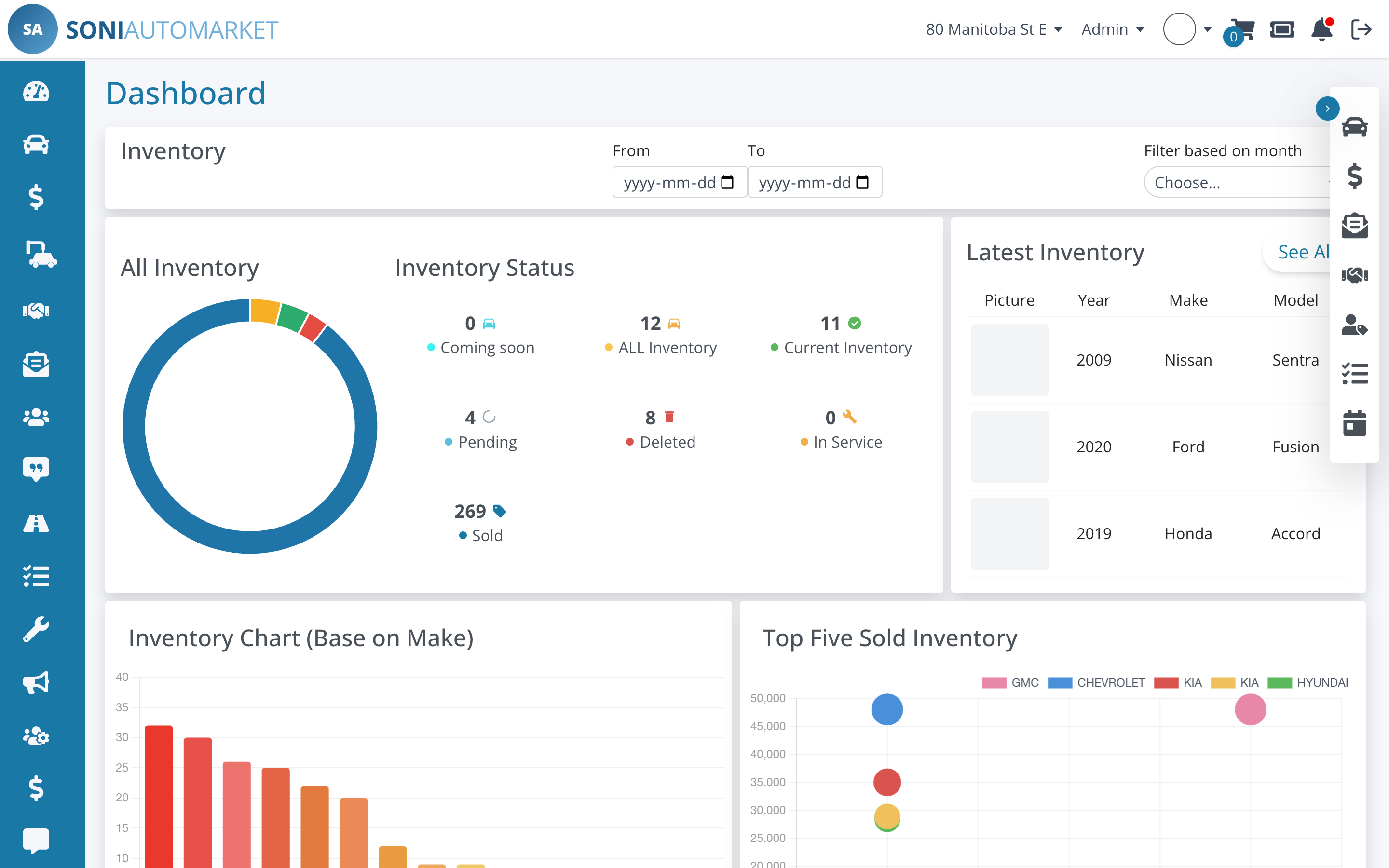The height and width of the screenshot is (868, 1389).
Task: Click the Pending status count
Action: pyautogui.click(x=470, y=417)
